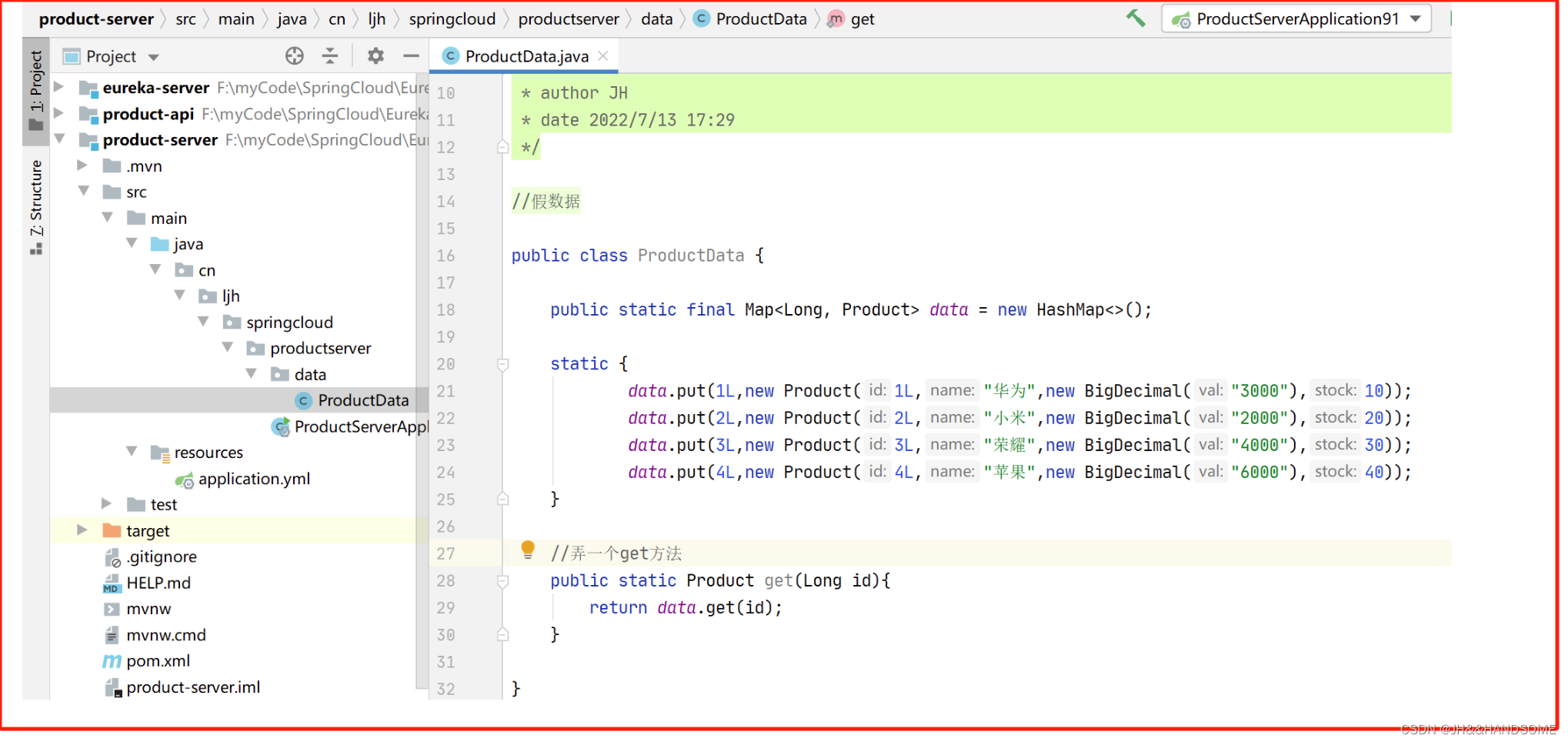Collapse the springcloud package
Screen dimensions: 1568x742
click(204, 322)
